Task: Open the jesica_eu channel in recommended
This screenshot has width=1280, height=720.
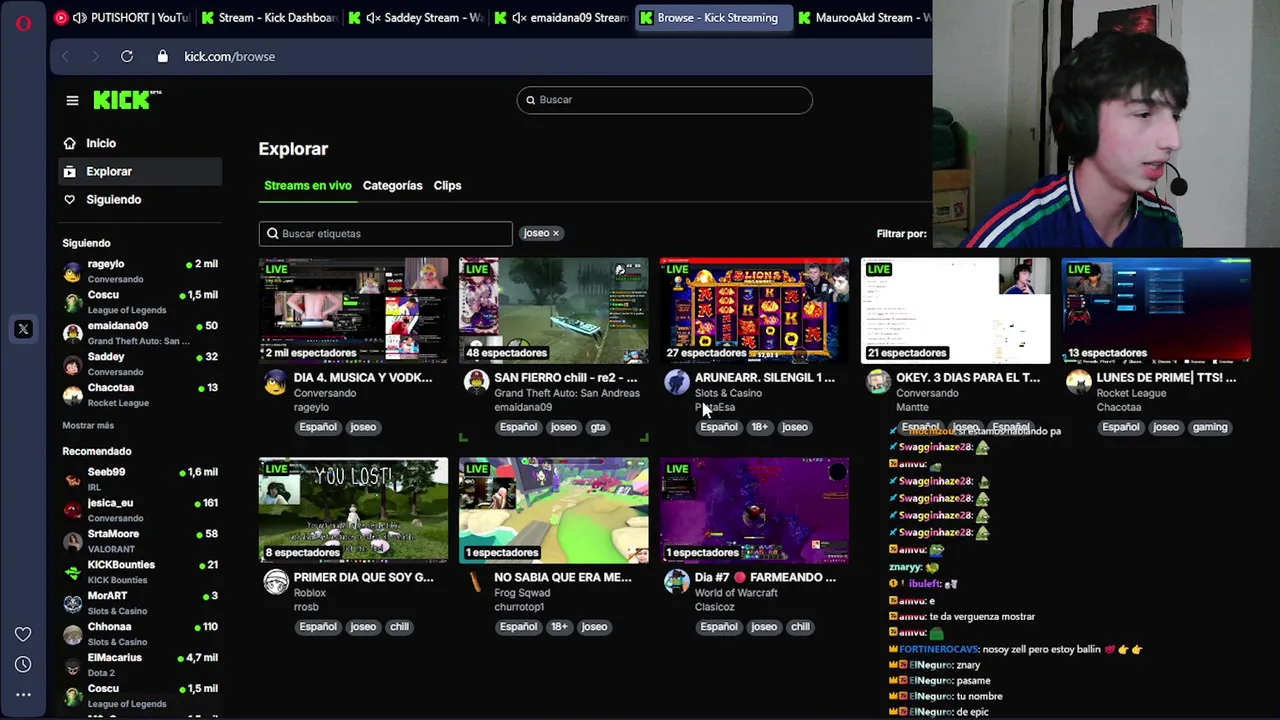Action: click(140, 510)
